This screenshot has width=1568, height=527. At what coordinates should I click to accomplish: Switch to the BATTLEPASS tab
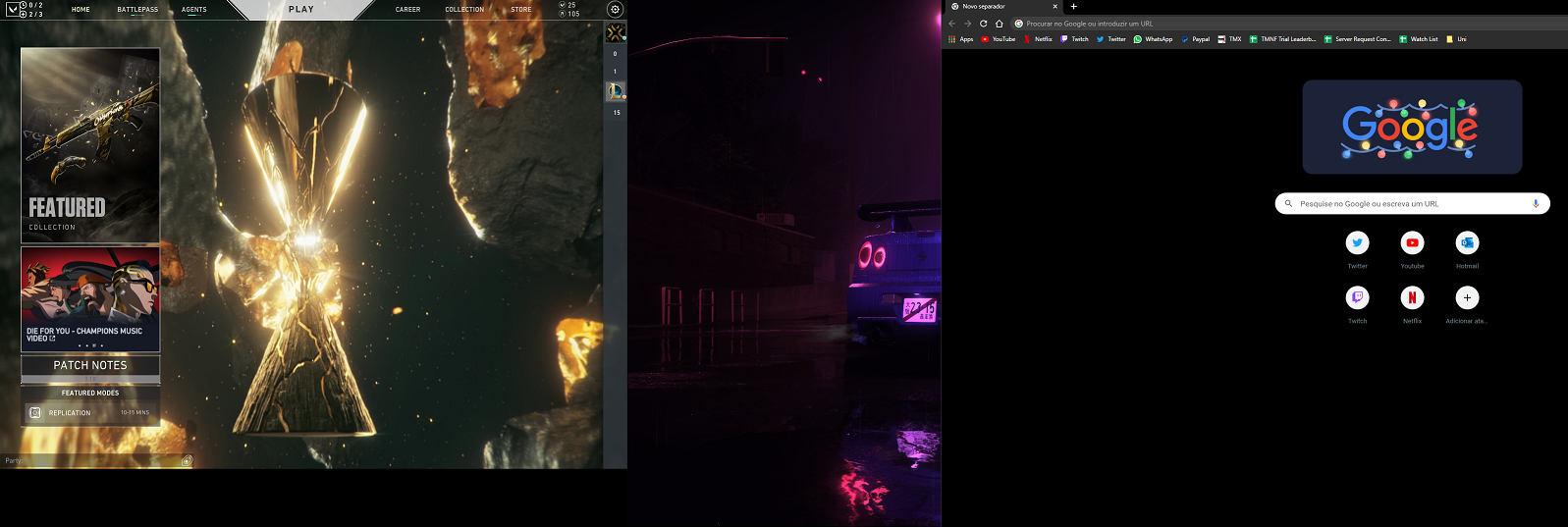137,10
